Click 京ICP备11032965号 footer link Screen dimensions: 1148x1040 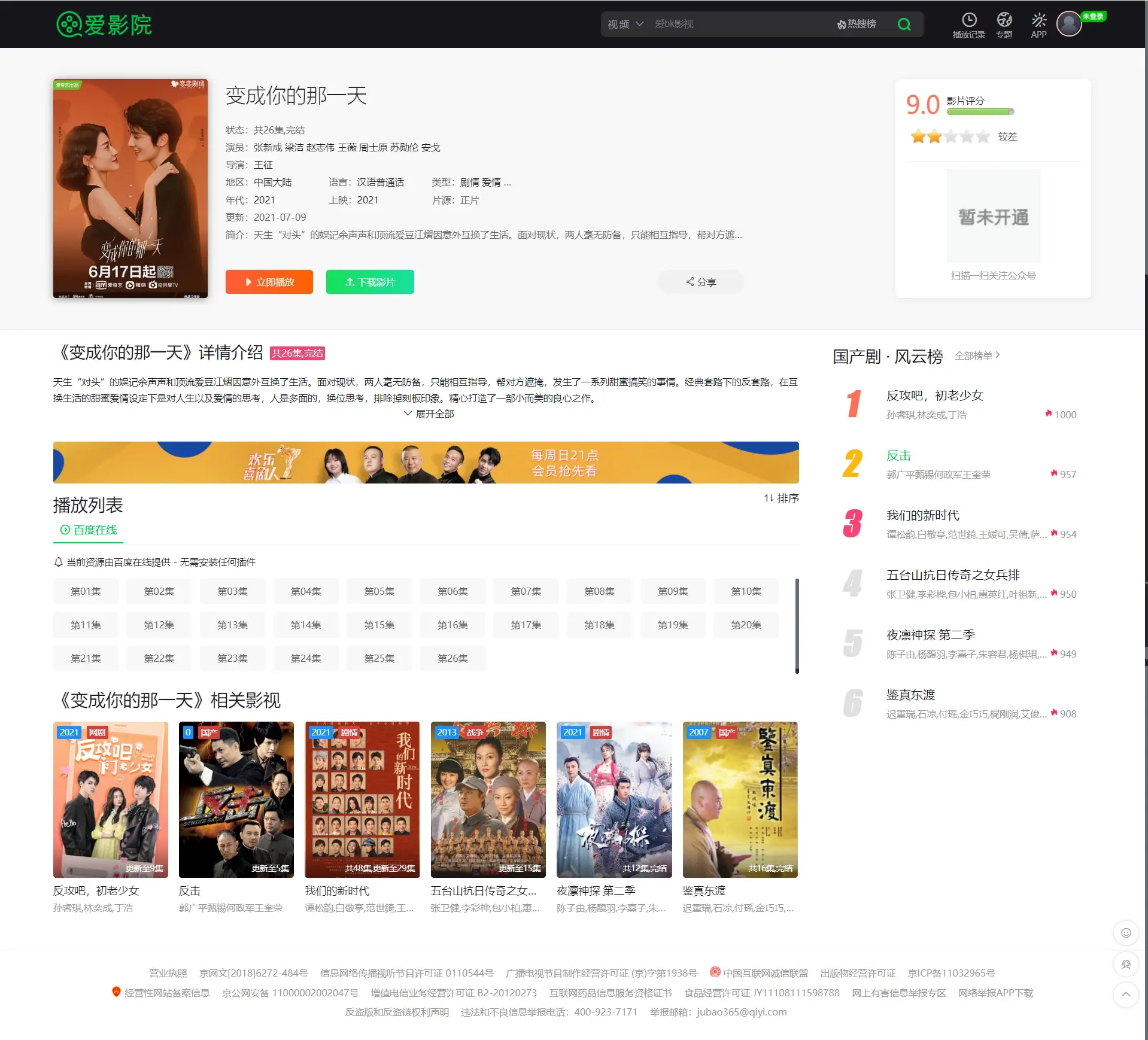[x=951, y=974]
